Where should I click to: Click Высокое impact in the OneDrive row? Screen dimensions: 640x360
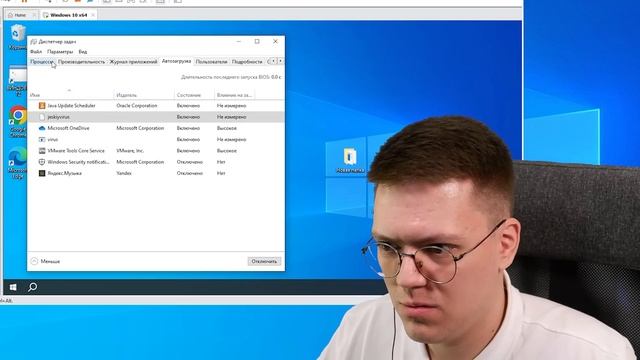(x=227, y=128)
